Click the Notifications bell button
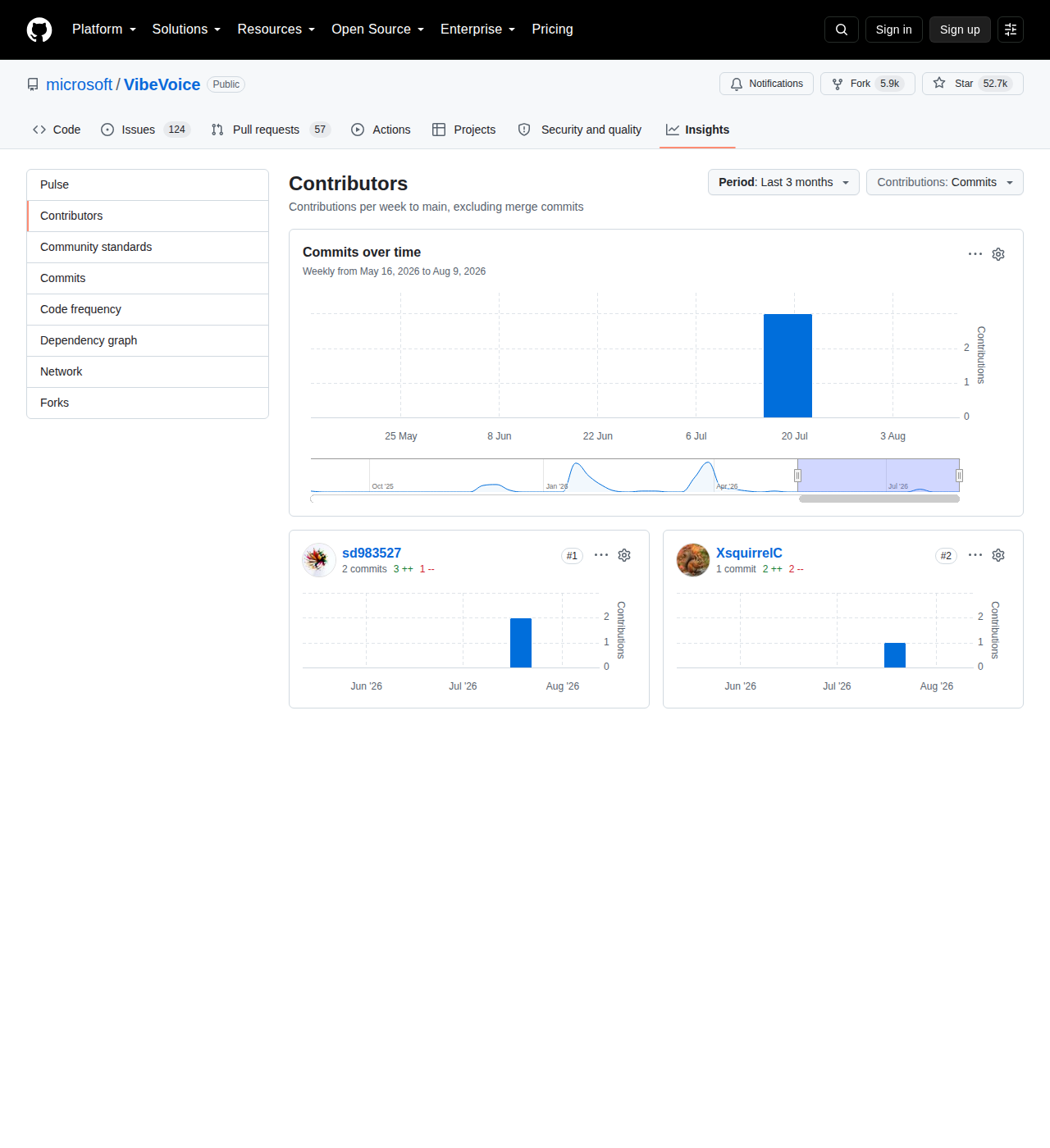The width and height of the screenshot is (1050, 1148). [766, 84]
